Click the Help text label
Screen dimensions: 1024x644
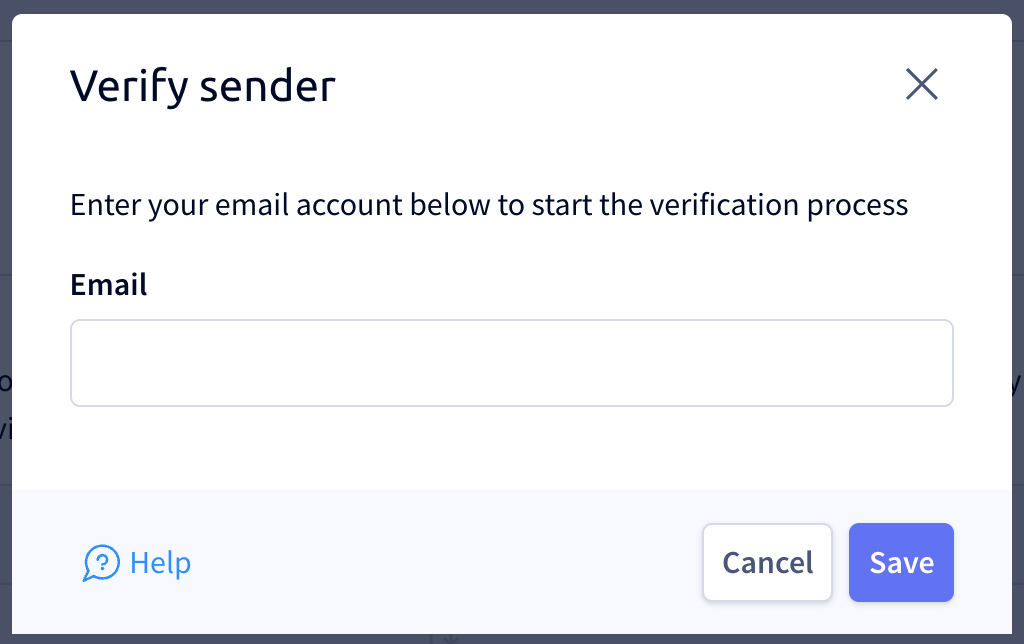pyautogui.click(x=160, y=563)
